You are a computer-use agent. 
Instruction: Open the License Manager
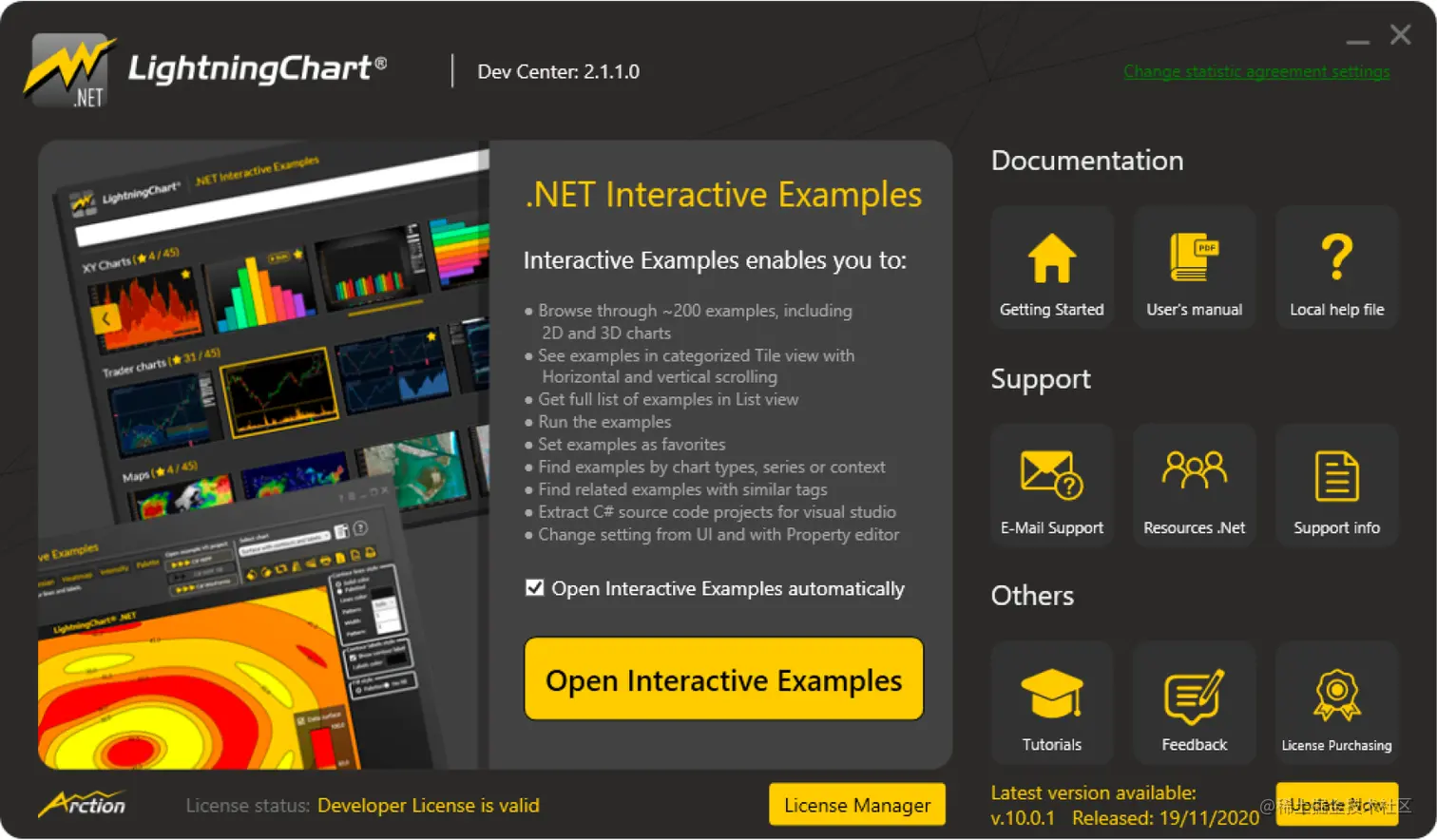pyautogui.click(x=857, y=805)
